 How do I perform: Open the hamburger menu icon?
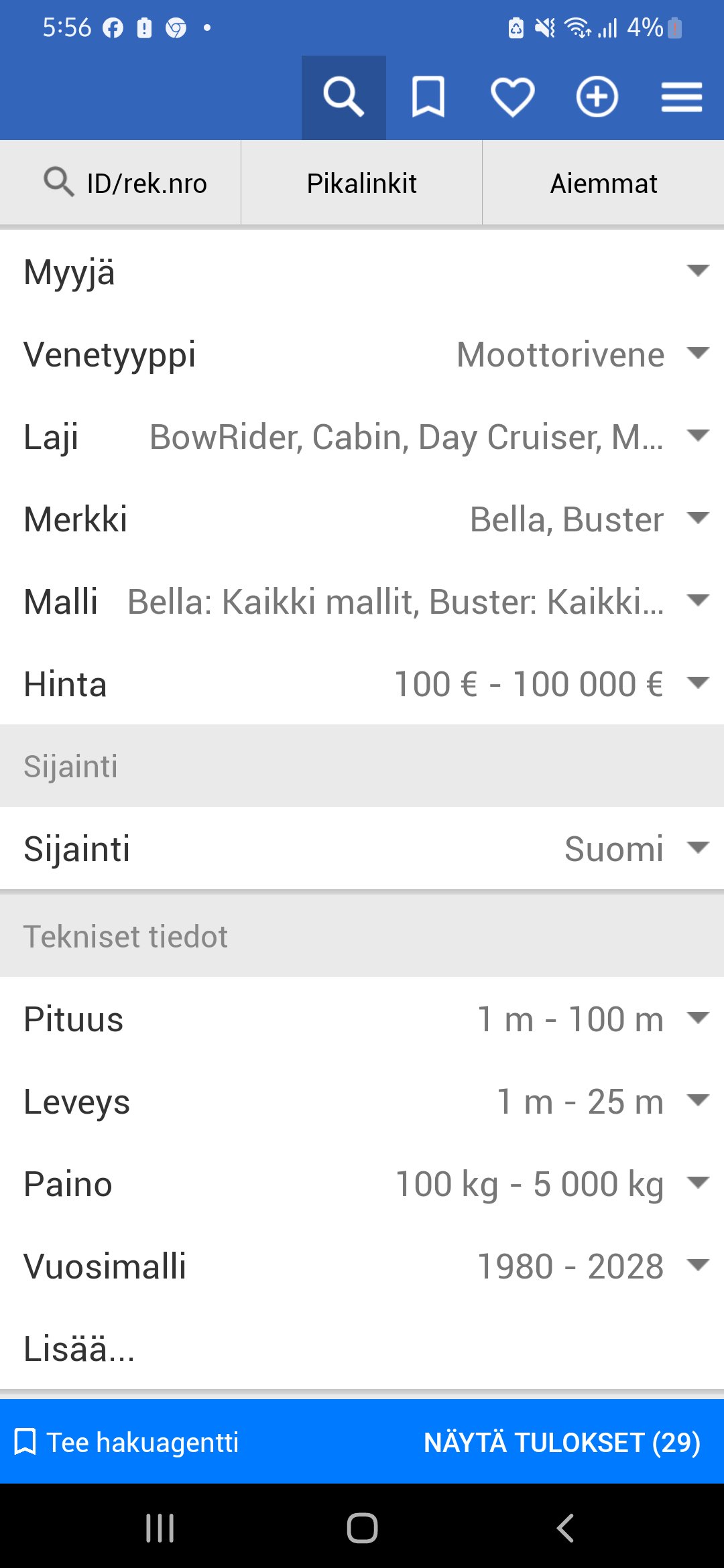click(x=681, y=97)
